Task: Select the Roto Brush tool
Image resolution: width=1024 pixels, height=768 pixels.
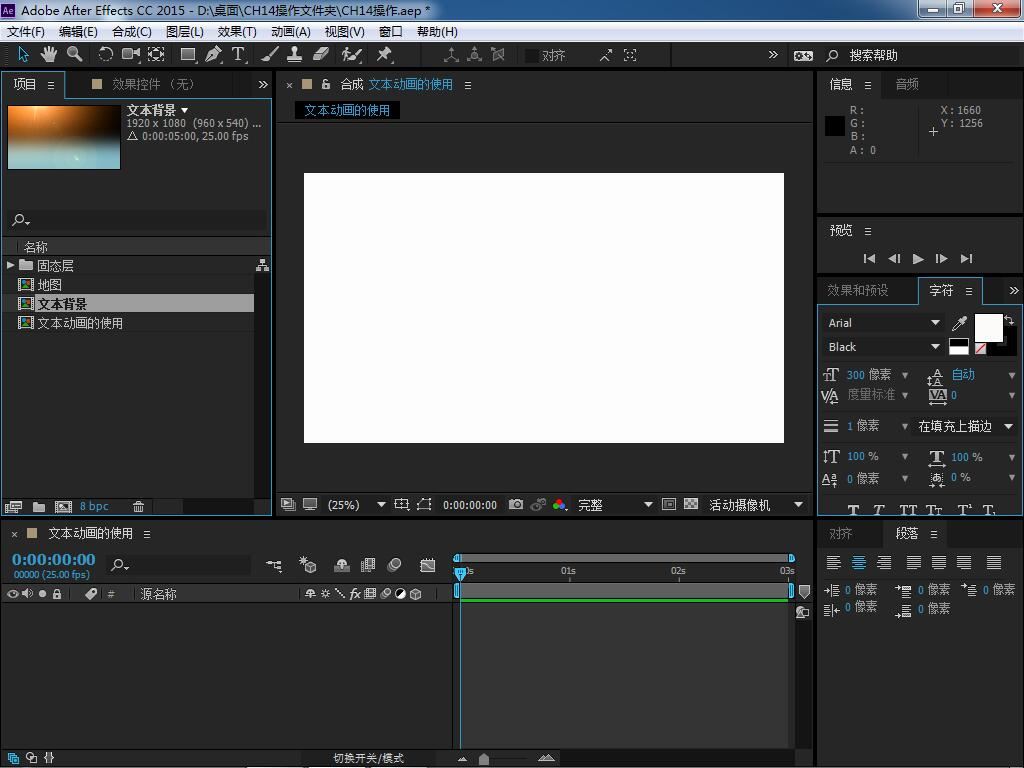Action: coord(351,55)
